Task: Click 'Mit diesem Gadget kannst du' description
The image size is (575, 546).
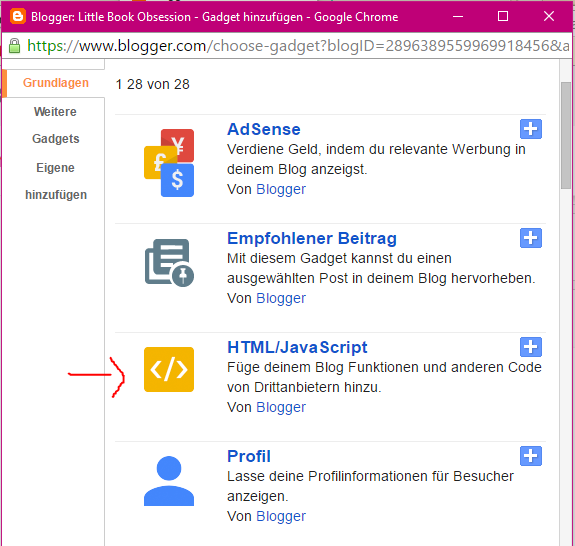Action: pyautogui.click(x=381, y=268)
